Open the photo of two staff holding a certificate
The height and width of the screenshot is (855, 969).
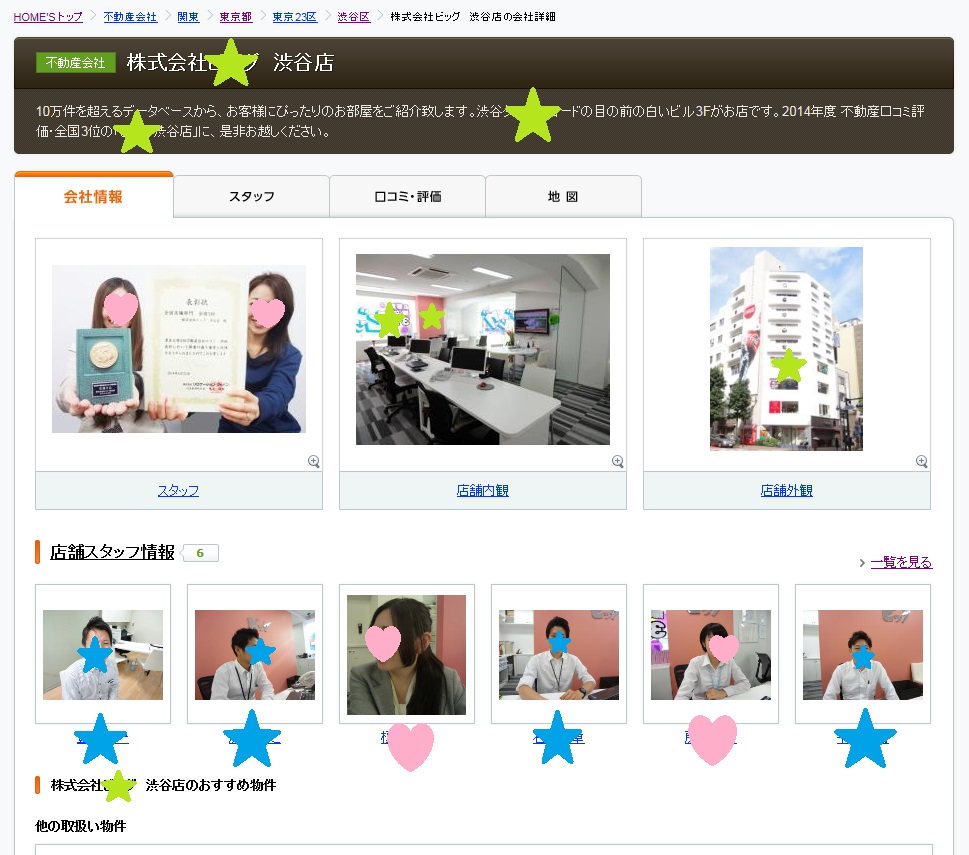point(179,348)
